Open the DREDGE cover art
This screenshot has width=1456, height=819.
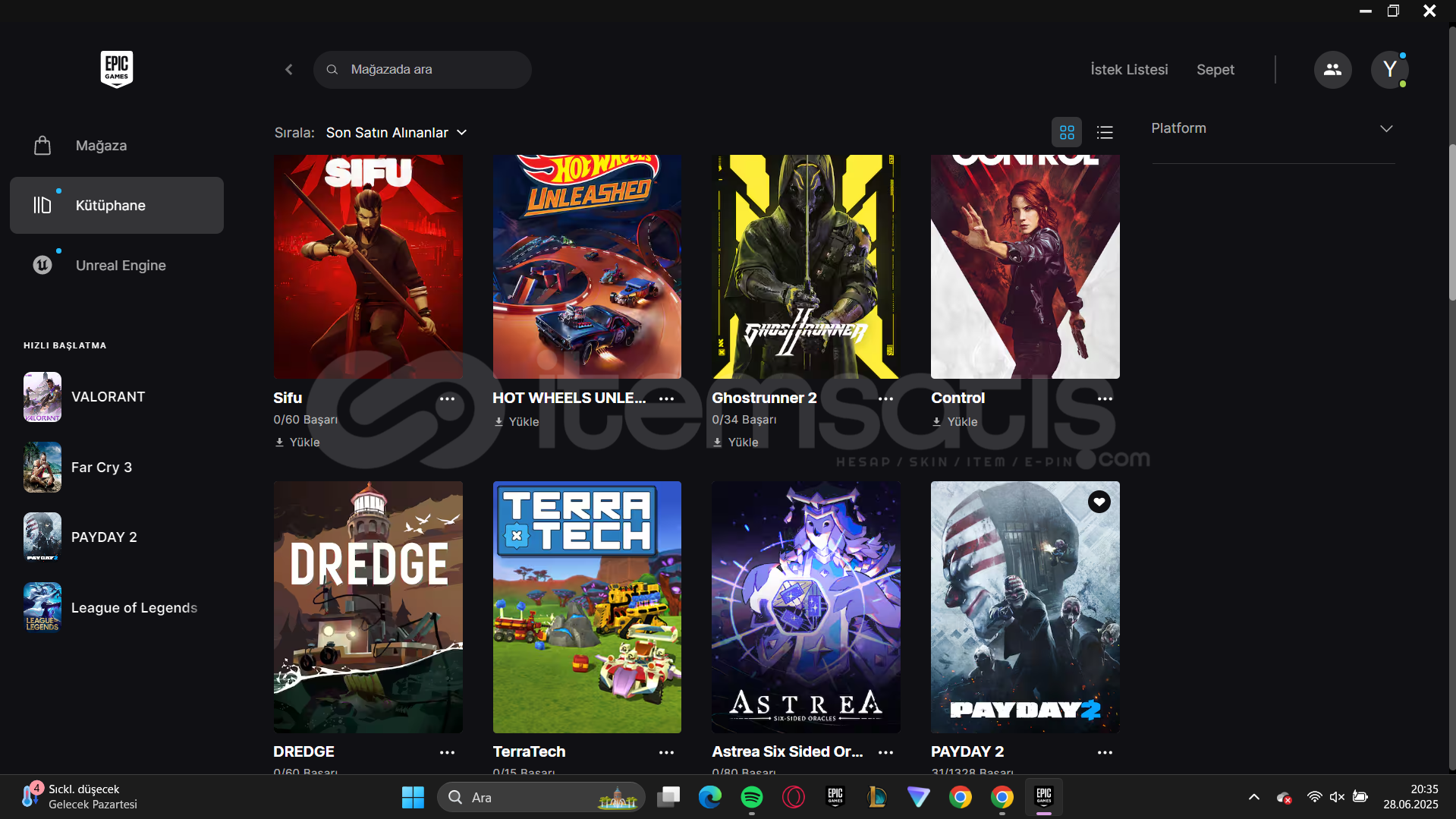(368, 607)
